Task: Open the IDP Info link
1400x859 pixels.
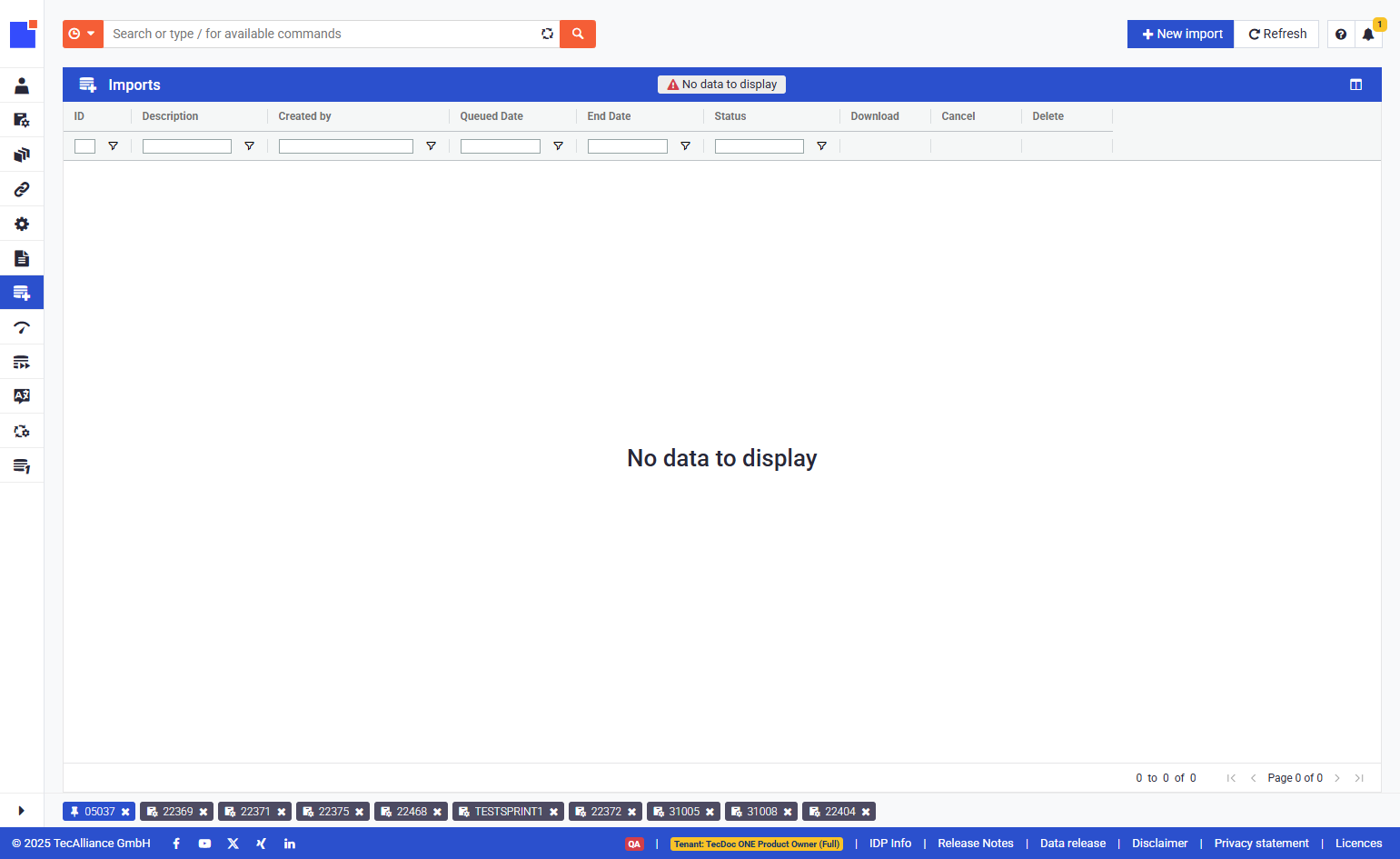Action: pos(889,844)
